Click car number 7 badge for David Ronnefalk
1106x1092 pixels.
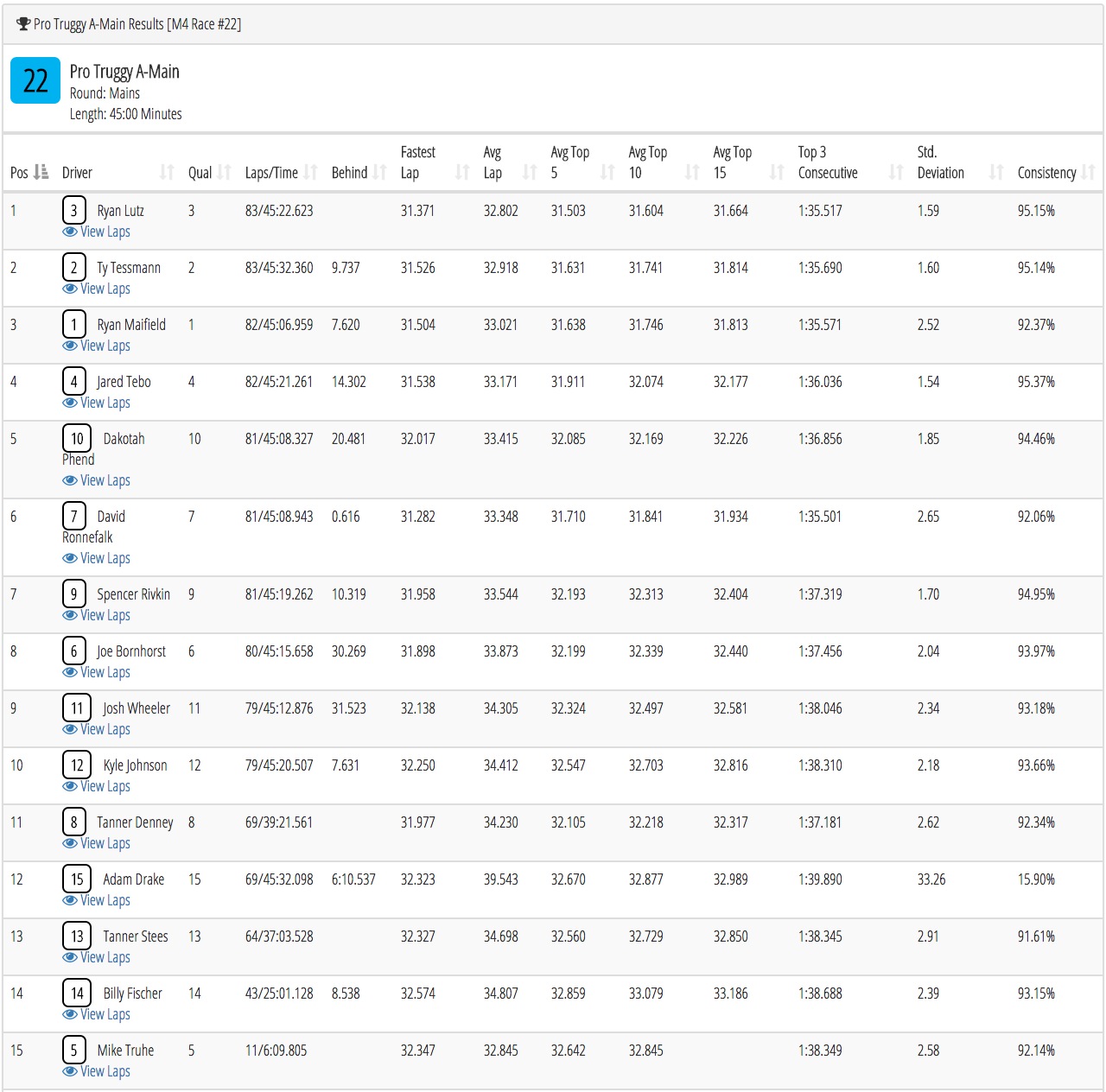tap(73, 516)
